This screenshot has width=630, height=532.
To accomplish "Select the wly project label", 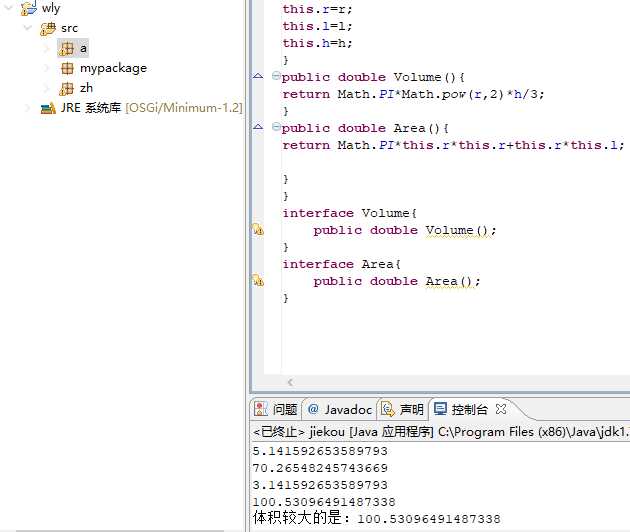I will coord(51,8).
